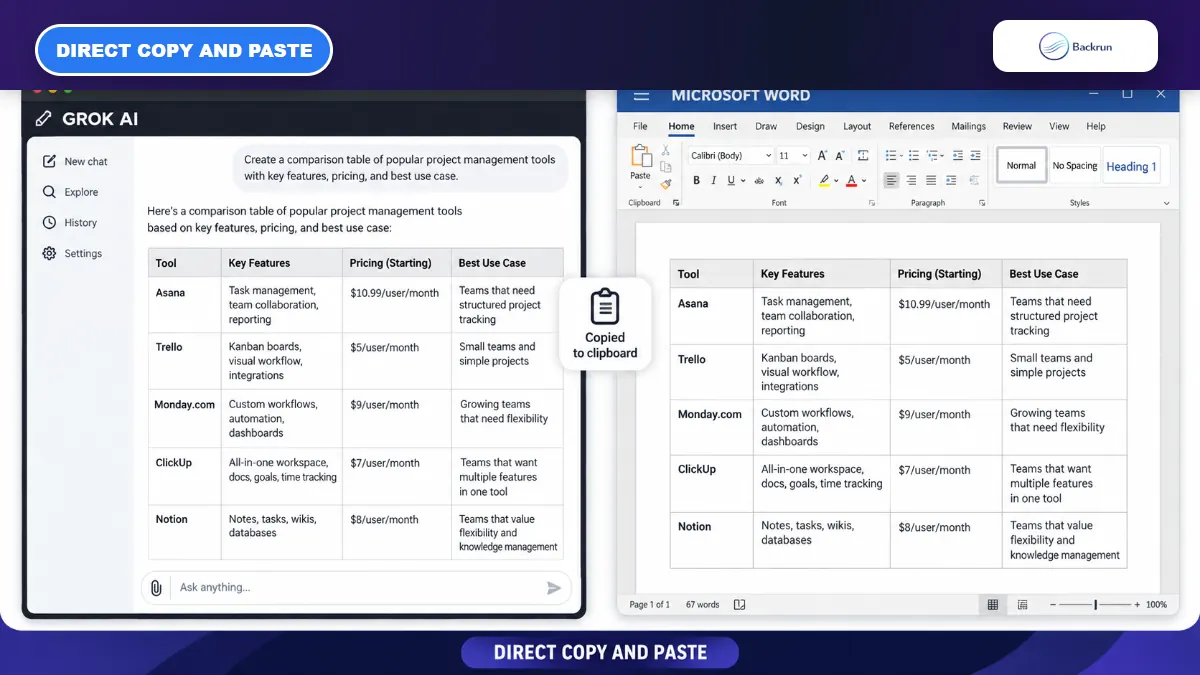Open the highlight color dropdown arrow

(836, 181)
